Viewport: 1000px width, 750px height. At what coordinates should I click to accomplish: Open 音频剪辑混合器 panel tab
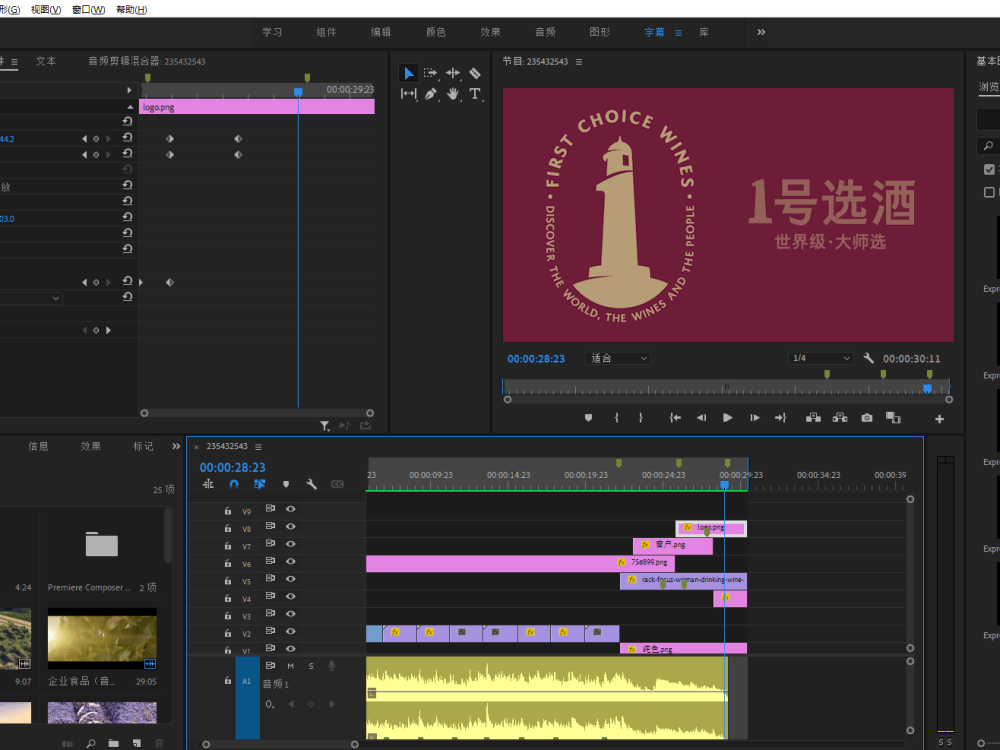[147, 61]
